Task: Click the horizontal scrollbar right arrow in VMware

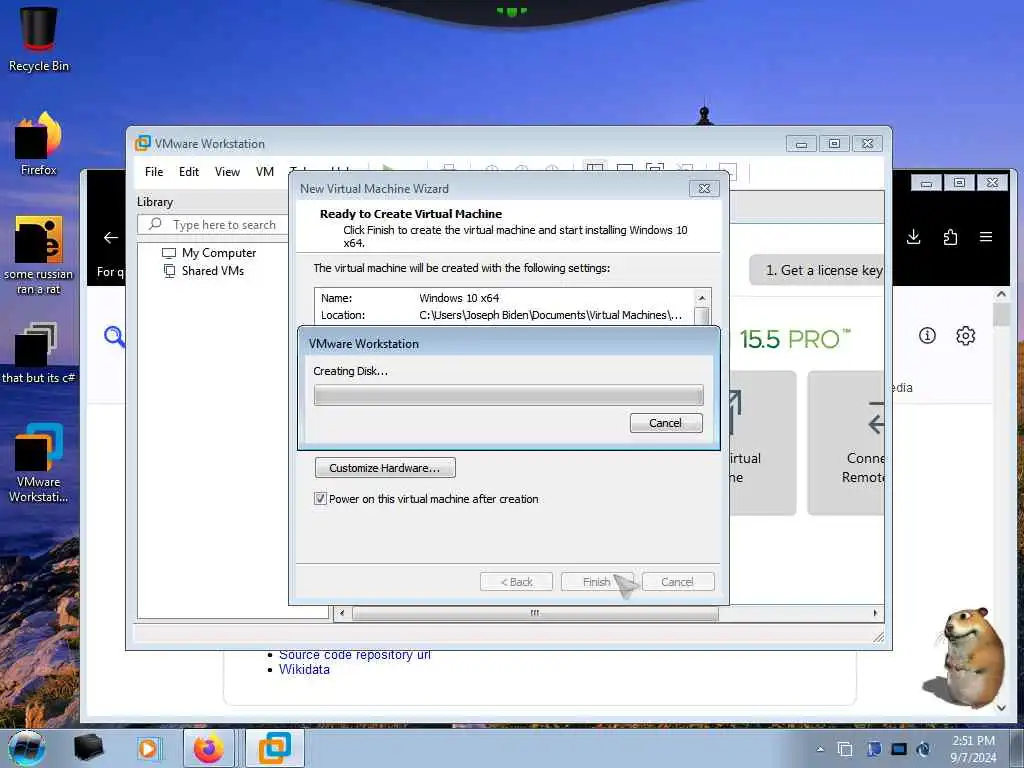Action: point(875,613)
